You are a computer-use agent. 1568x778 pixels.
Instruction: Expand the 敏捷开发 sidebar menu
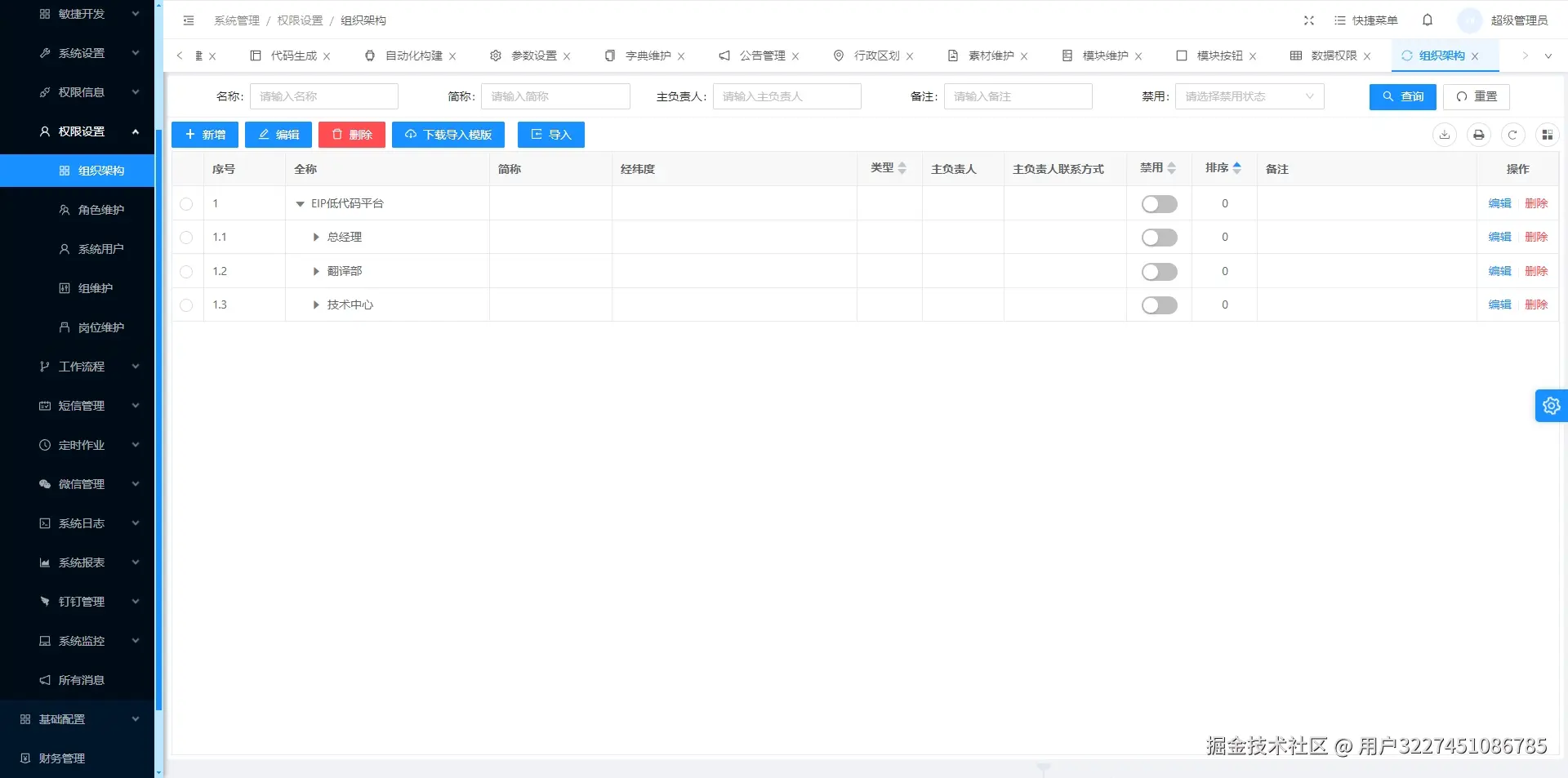[78, 14]
